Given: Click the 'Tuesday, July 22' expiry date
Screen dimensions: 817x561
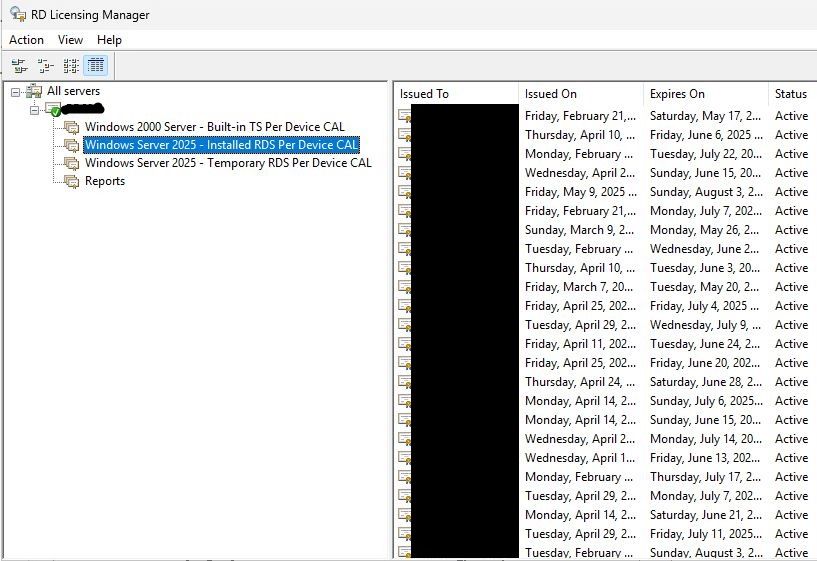Looking at the screenshot, I should (x=705, y=154).
